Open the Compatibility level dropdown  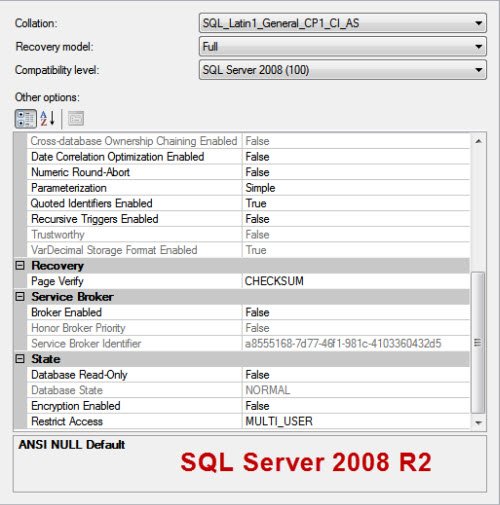[343, 70]
